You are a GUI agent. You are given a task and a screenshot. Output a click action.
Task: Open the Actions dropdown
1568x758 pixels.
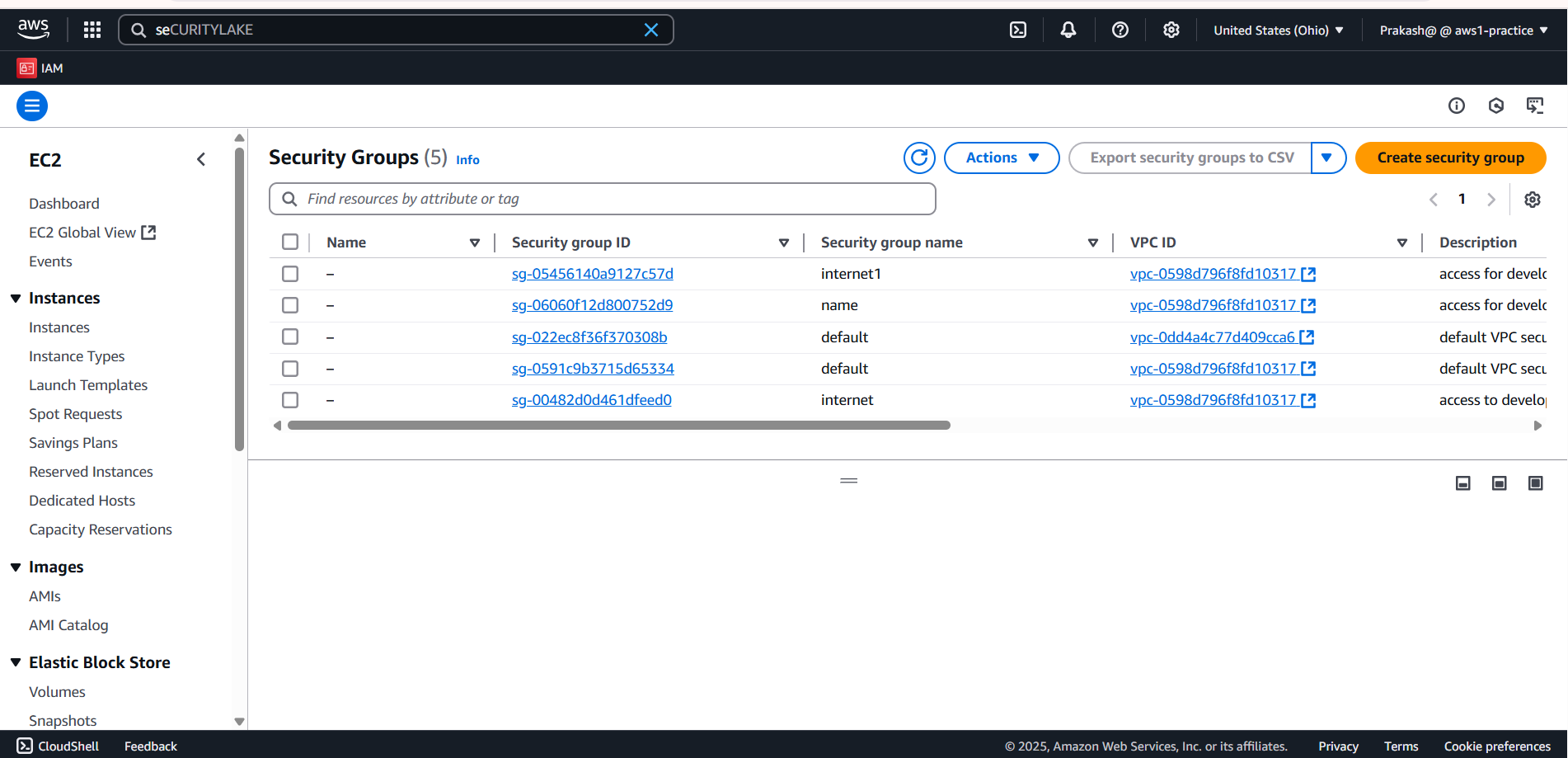click(x=1002, y=158)
